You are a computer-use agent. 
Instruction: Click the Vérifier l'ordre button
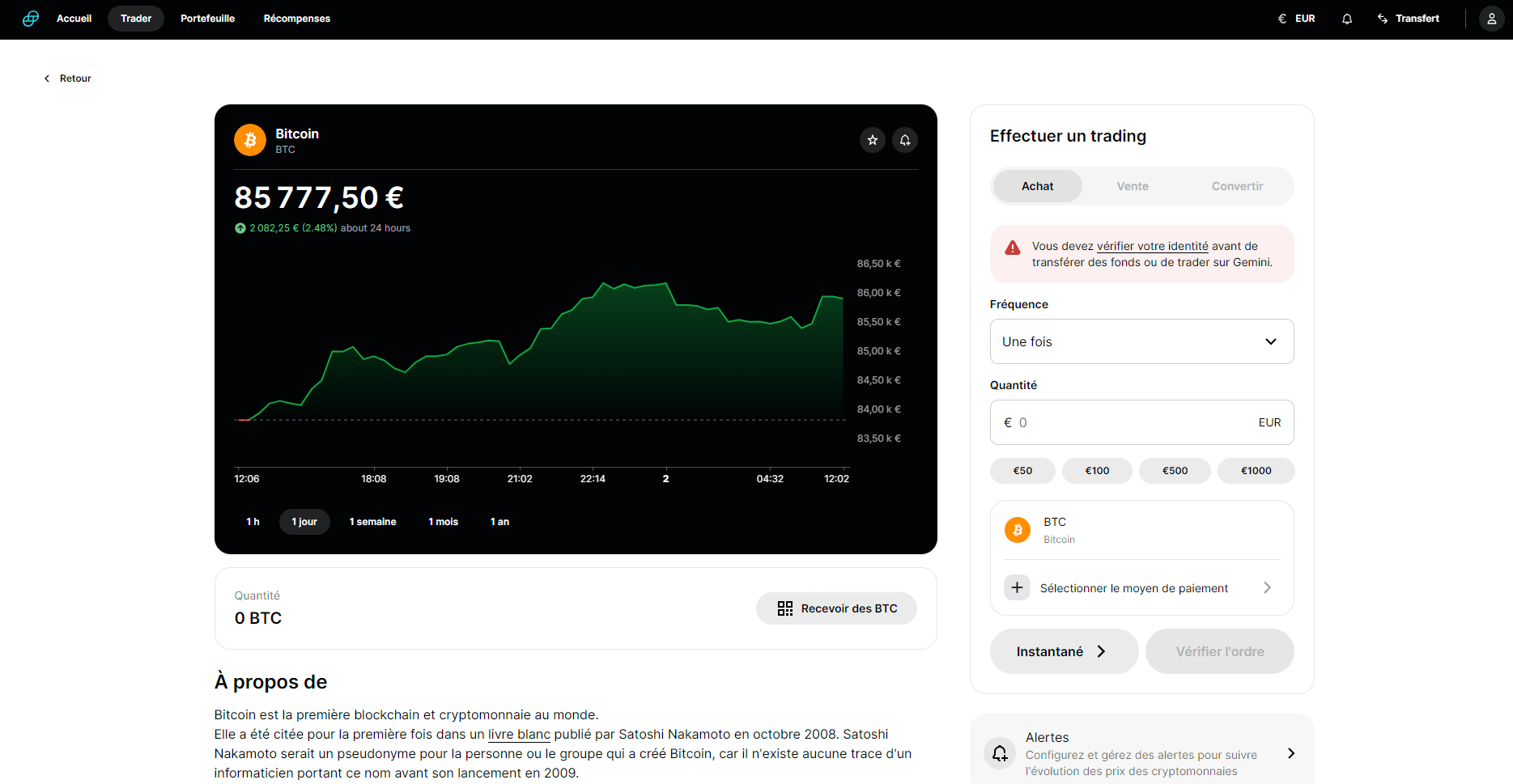tap(1219, 651)
